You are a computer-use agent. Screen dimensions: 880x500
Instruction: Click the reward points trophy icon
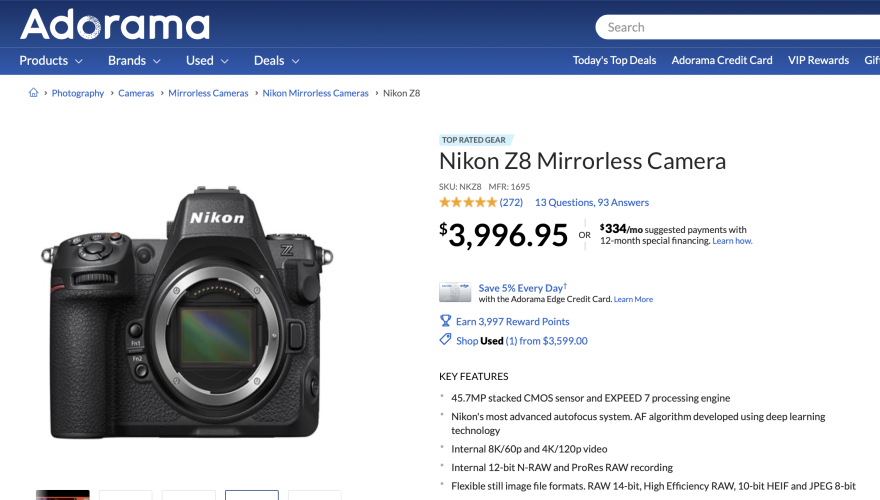click(445, 321)
